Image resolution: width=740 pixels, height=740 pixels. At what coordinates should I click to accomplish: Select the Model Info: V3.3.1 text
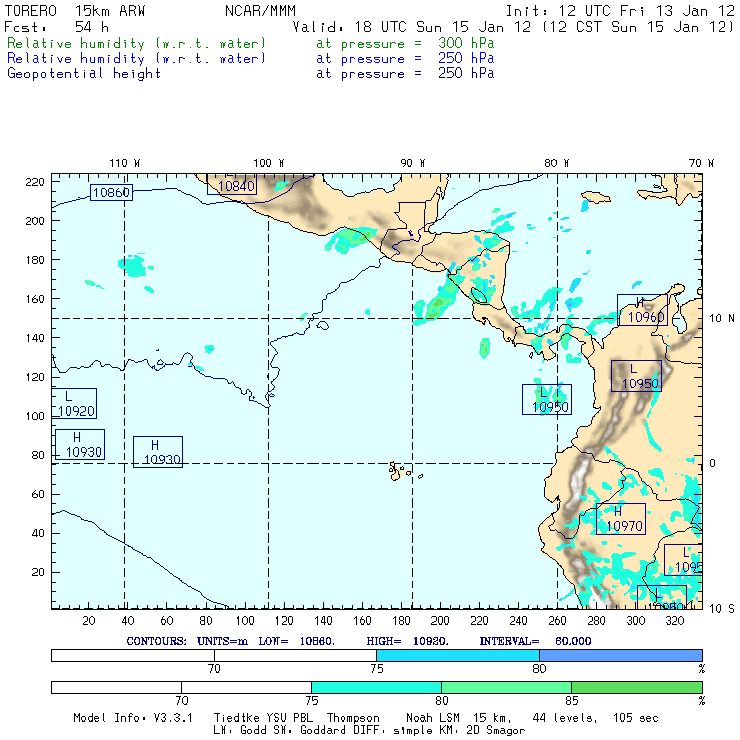(133, 718)
